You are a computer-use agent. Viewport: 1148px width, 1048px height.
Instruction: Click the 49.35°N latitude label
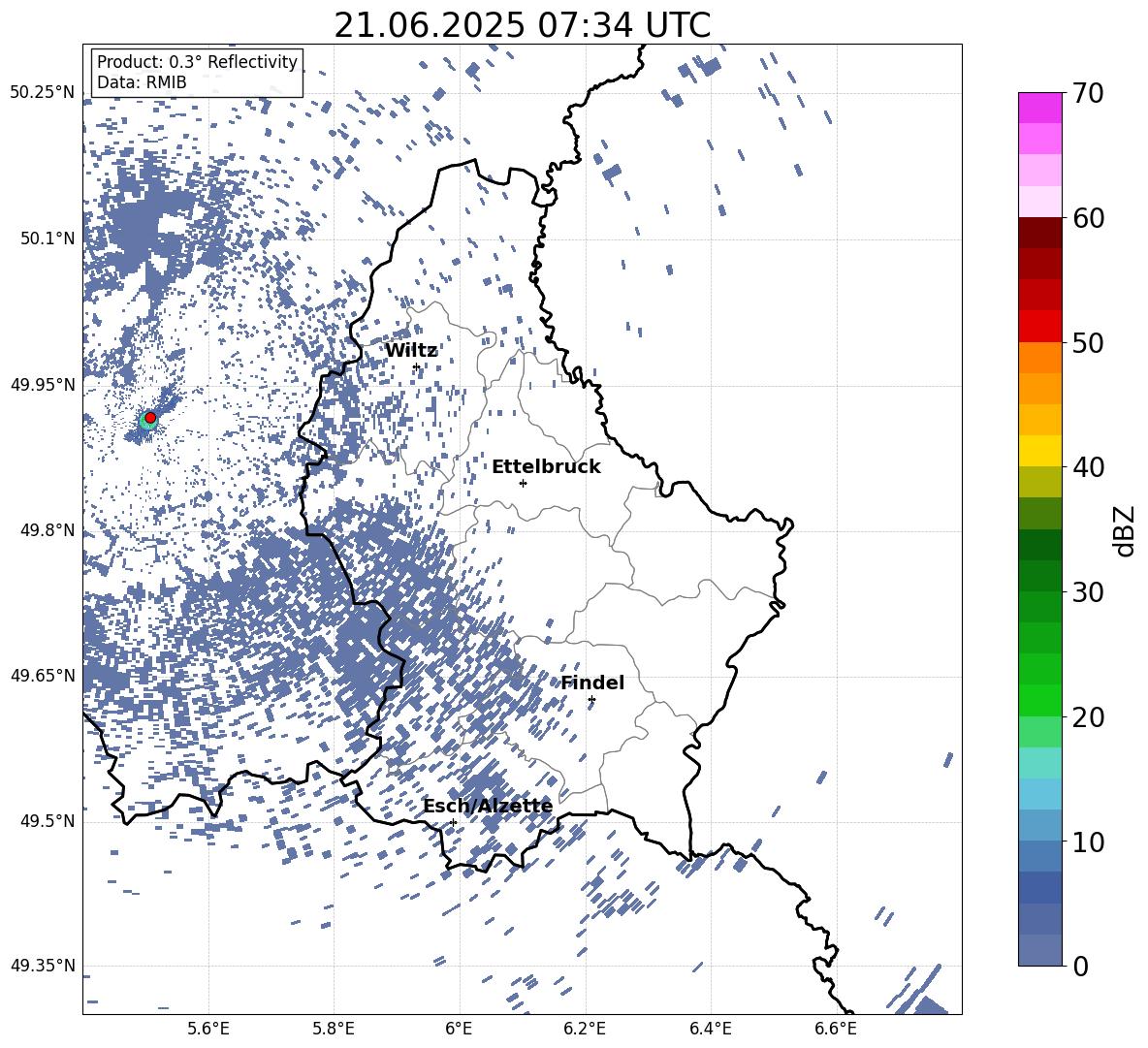43,966
